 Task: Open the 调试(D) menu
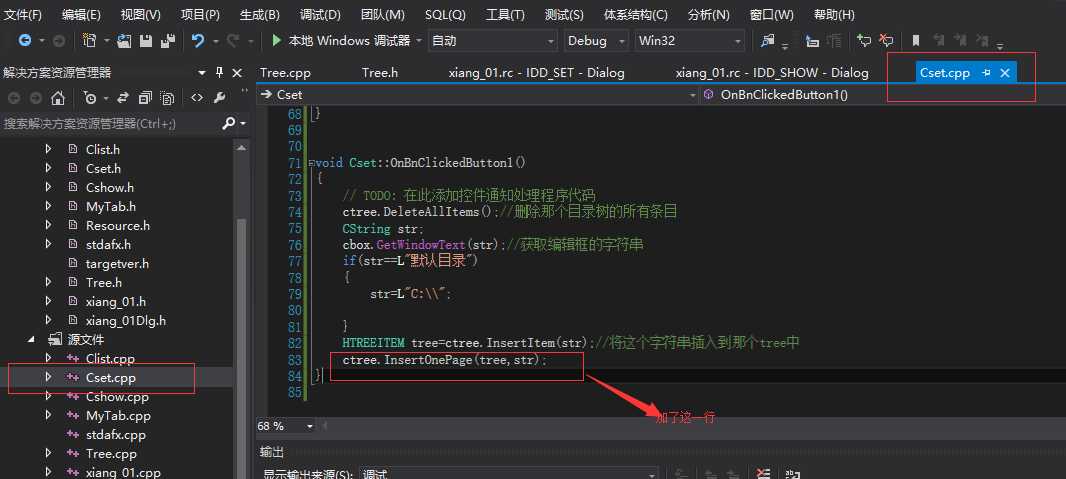[x=320, y=14]
